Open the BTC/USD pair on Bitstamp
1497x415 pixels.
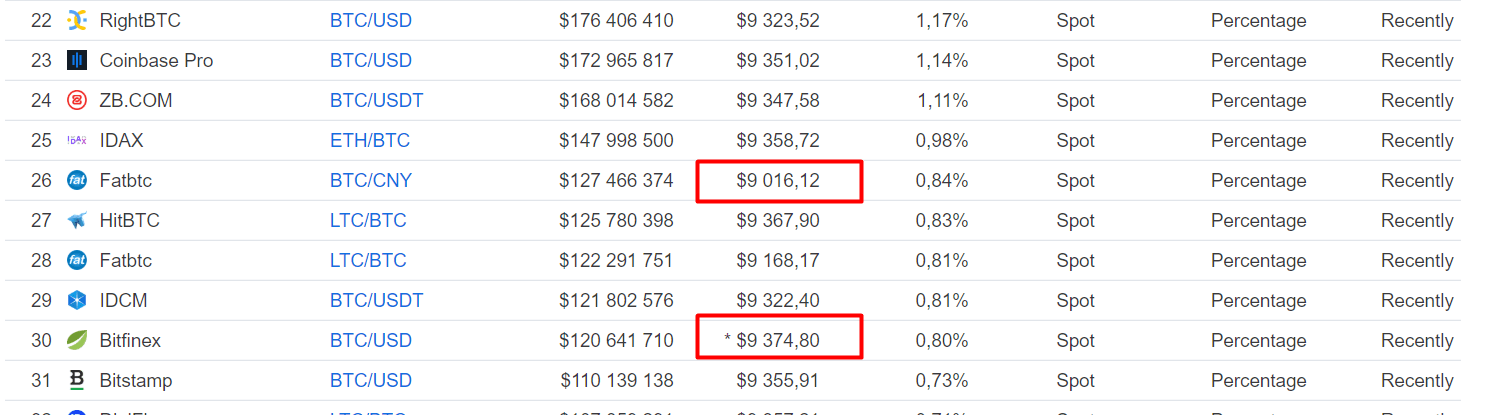click(371, 381)
